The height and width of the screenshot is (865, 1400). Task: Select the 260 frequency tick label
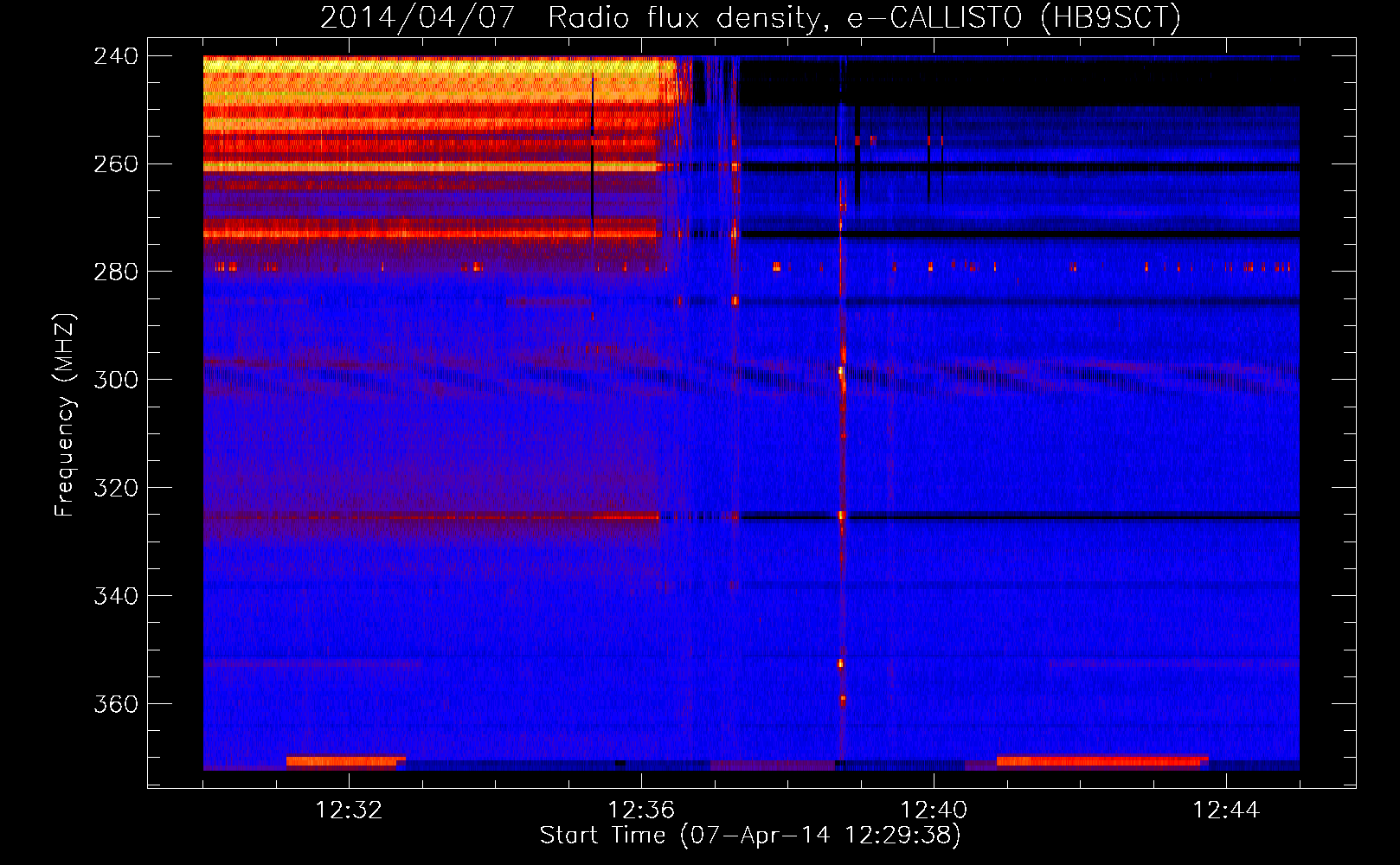pos(116,164)
